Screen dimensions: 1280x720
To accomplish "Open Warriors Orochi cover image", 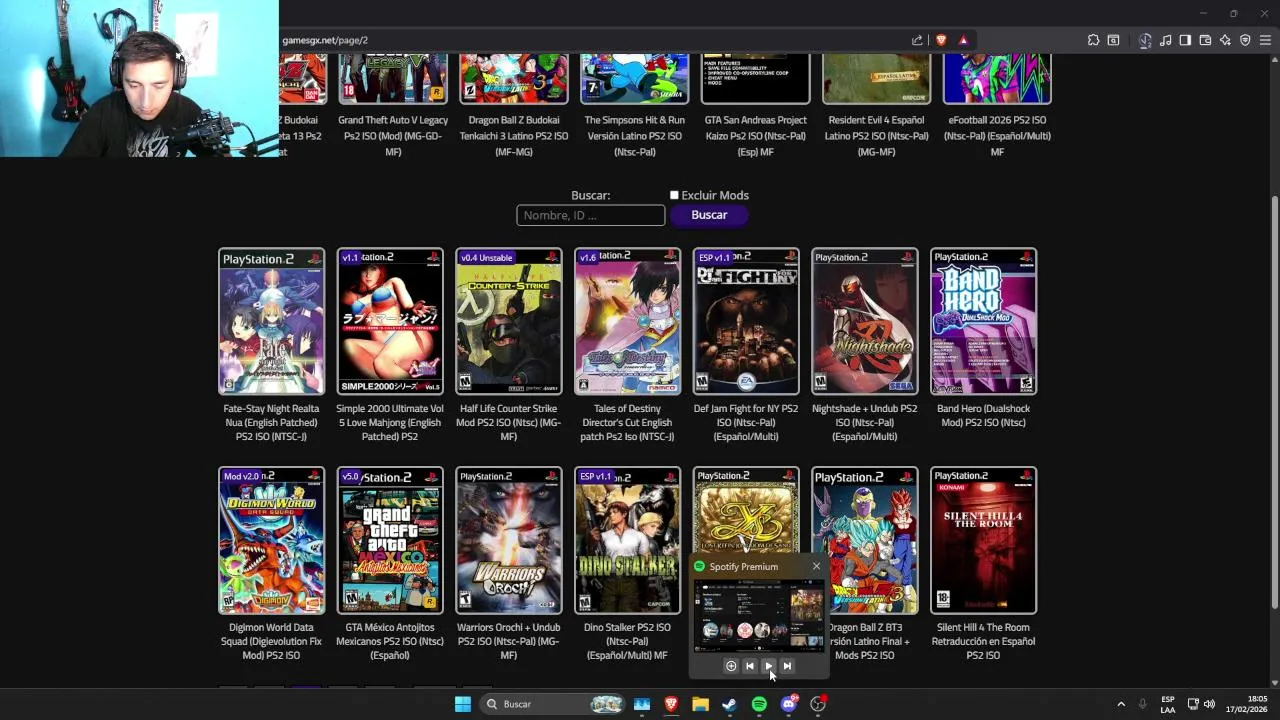I will tap(509, 540).
